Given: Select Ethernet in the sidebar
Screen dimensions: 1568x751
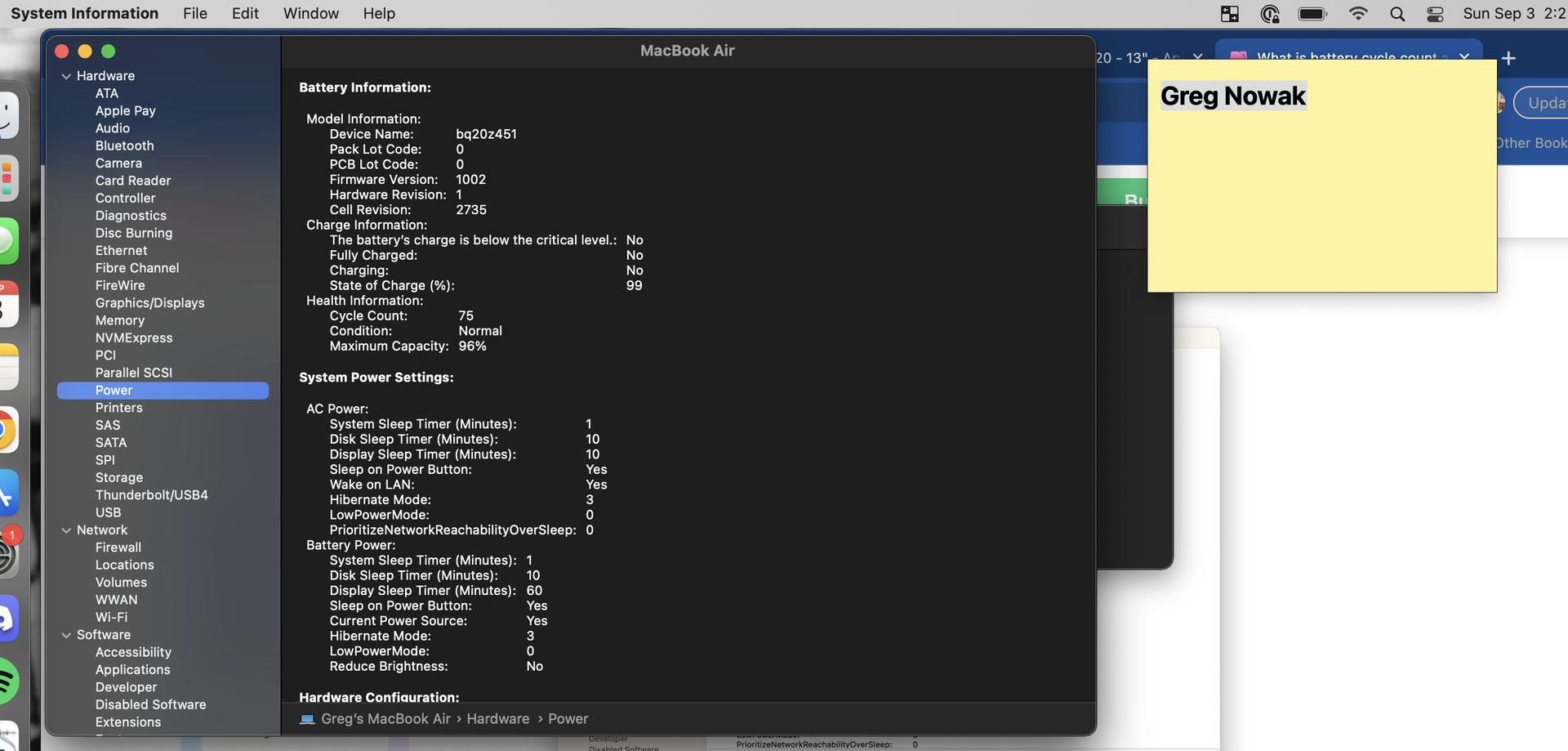Looking at the screenshot, I should 121,251.
